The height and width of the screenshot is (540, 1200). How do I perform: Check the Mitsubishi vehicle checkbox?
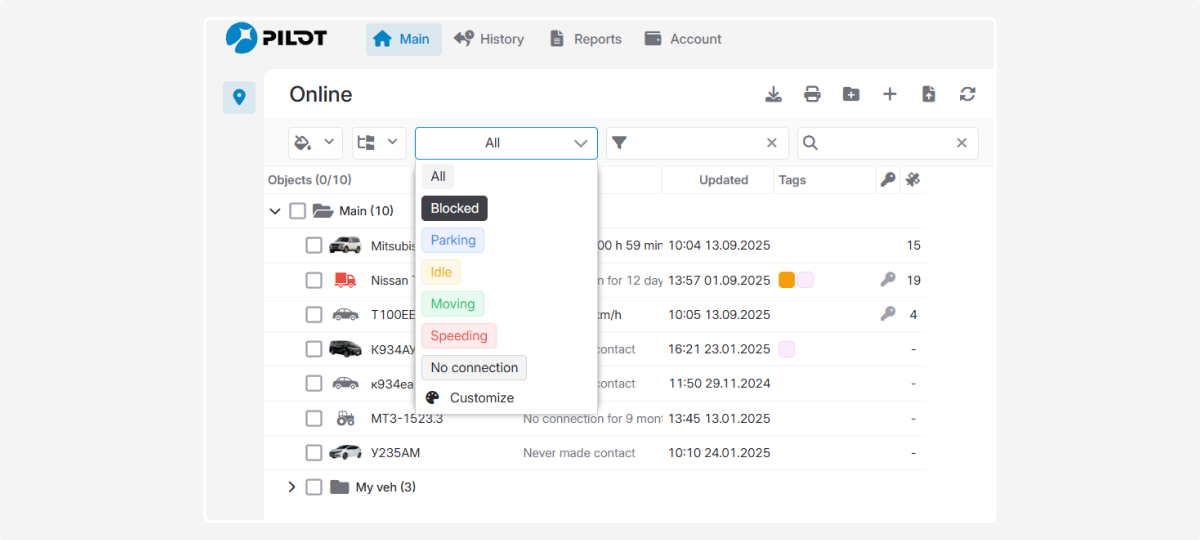(x=314, y=246)
